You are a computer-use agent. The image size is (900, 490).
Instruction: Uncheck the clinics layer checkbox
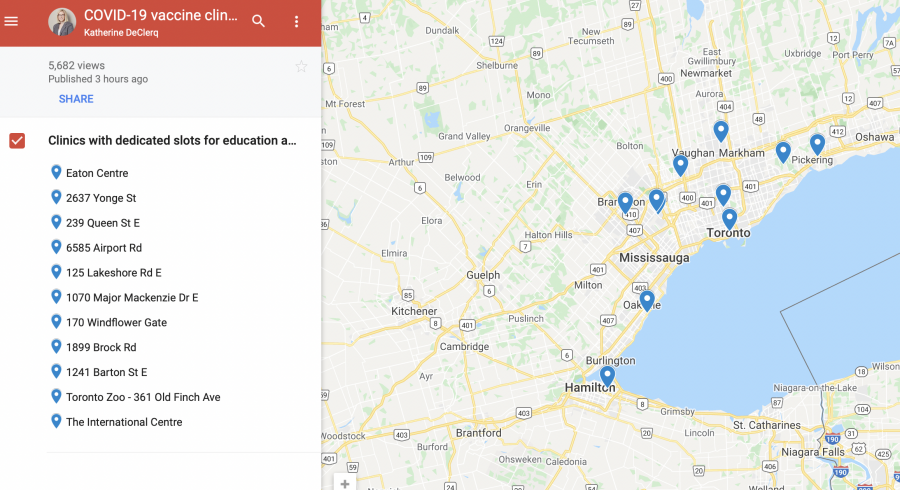[17, 141]
